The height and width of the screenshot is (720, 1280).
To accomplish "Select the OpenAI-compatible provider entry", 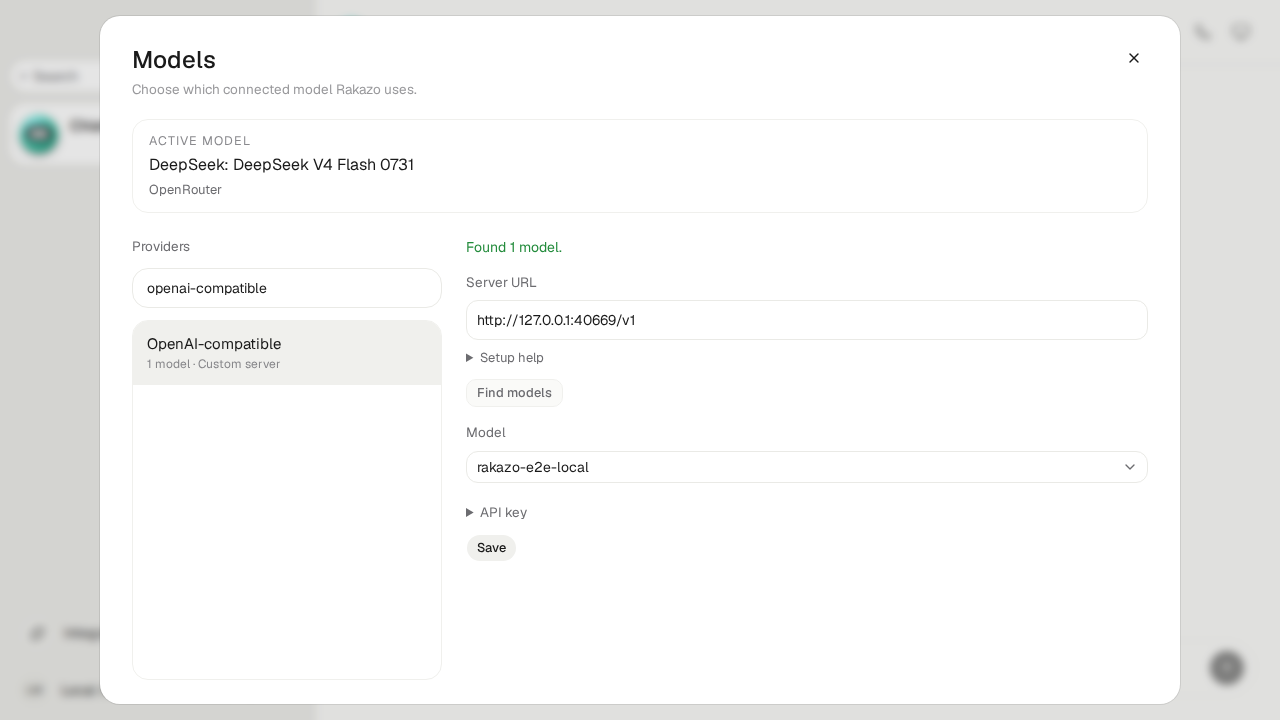I will (287, 353).
